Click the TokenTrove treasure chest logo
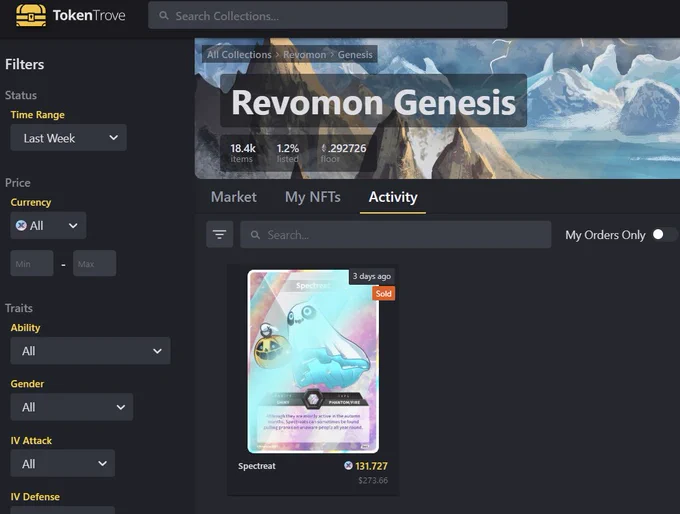680x514 pixels. point(31,16)
